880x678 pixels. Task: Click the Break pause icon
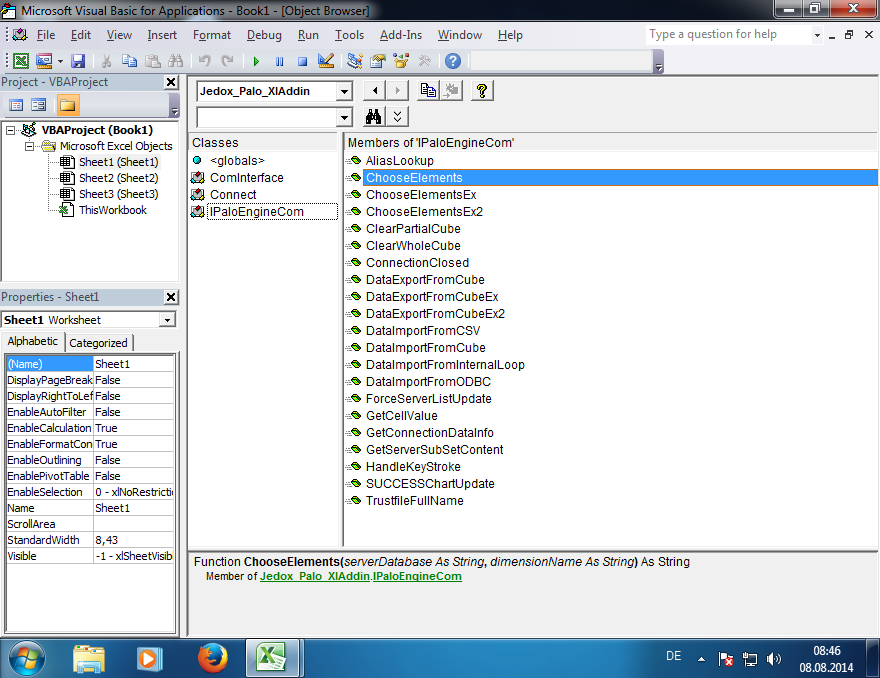[279, 61]
